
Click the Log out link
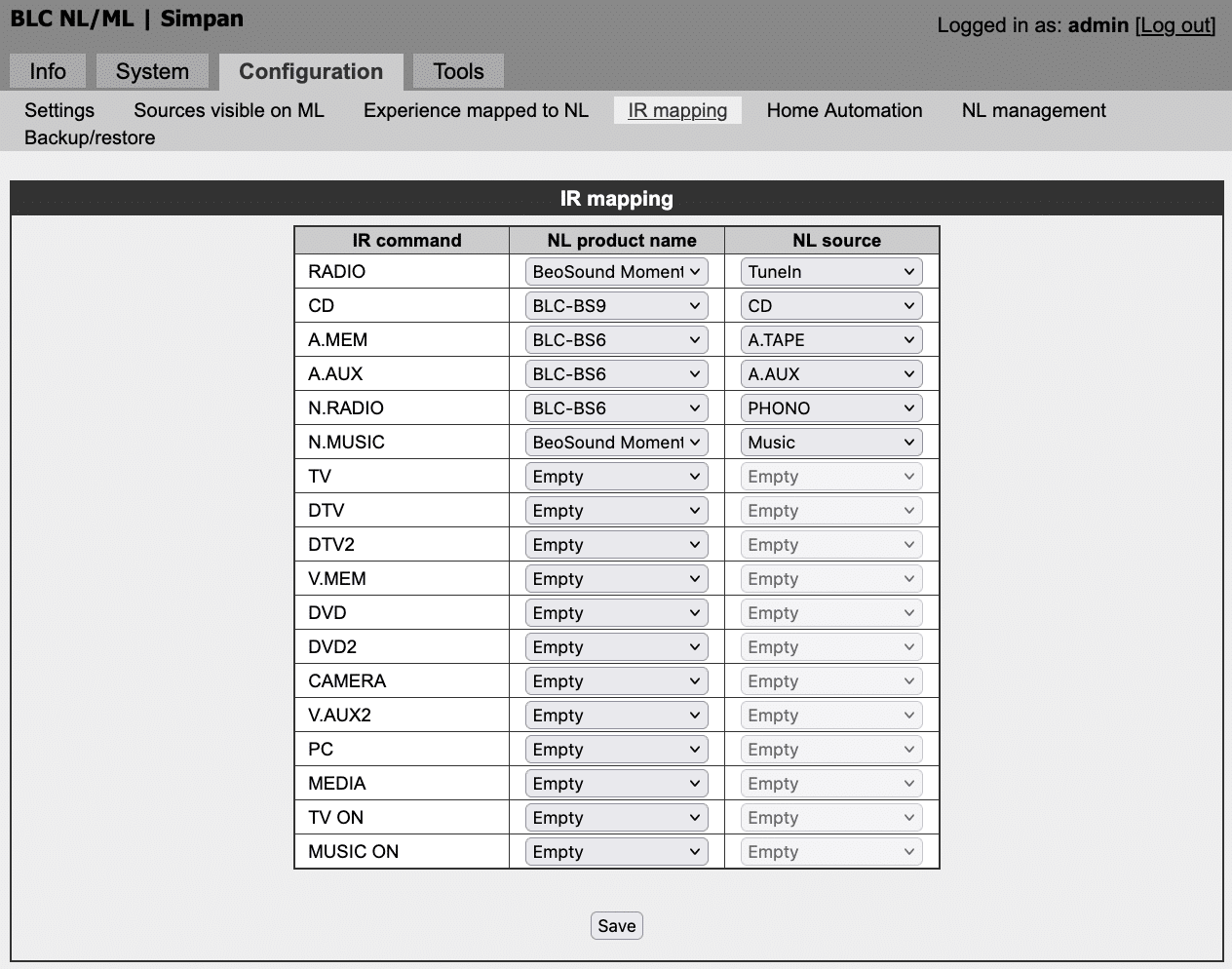[1176, 25]
